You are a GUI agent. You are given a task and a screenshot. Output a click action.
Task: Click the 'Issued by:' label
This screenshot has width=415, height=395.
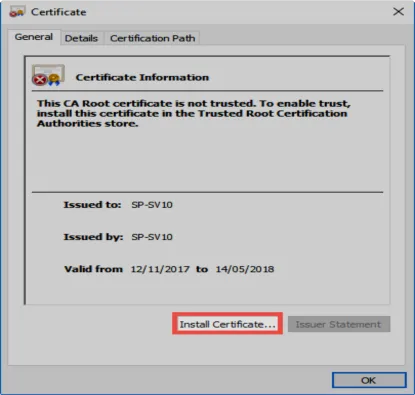point(93,237)
